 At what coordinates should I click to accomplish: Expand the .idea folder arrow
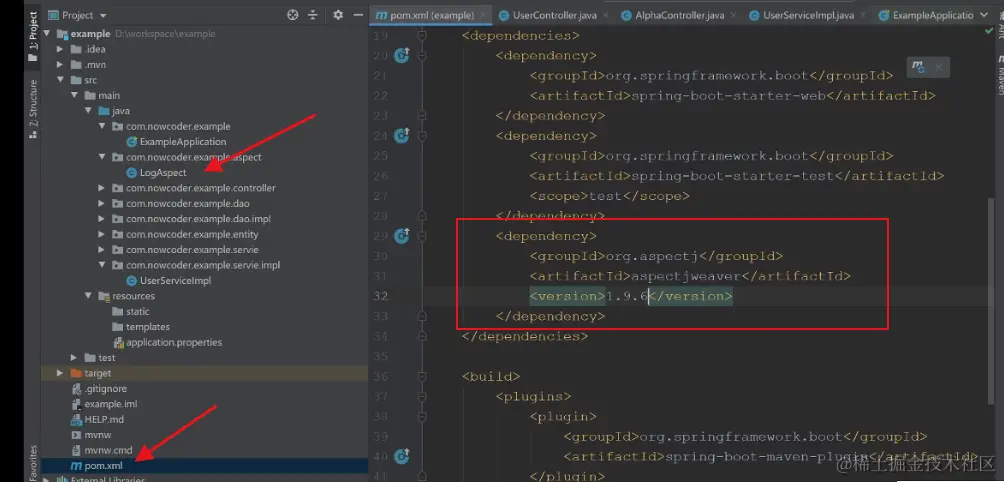pos(61,49)
